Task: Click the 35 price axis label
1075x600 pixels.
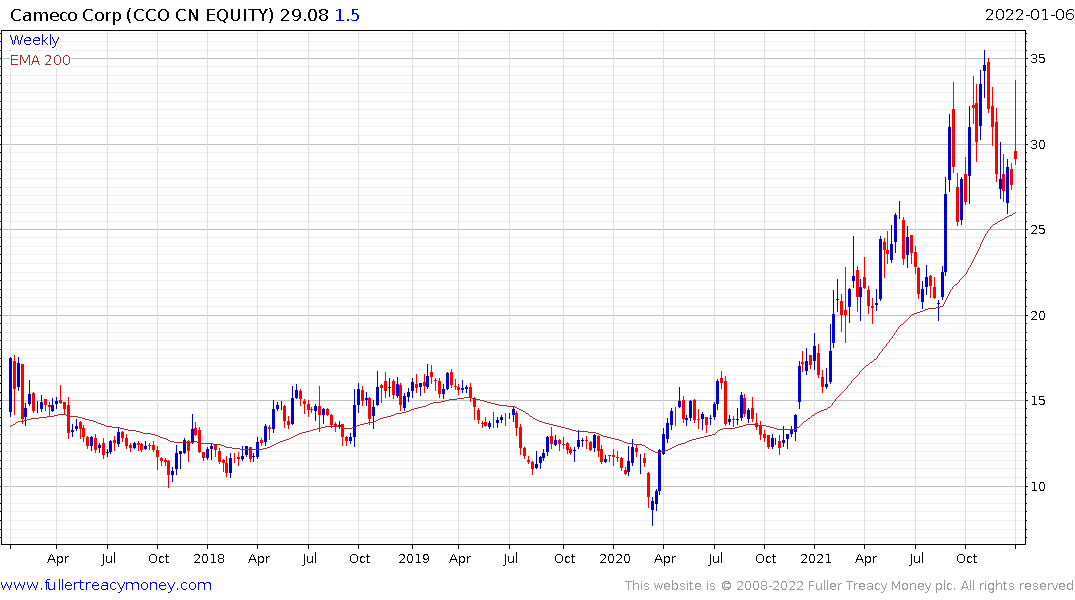Action: click(1039, 59)
